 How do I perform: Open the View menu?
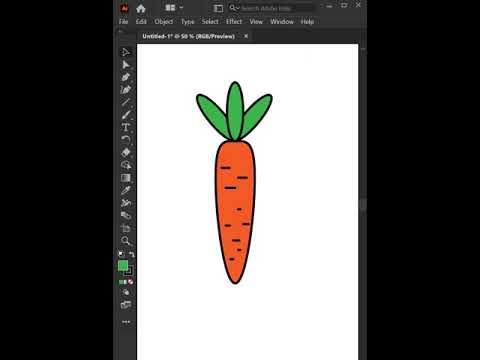[x=256, y=22]
